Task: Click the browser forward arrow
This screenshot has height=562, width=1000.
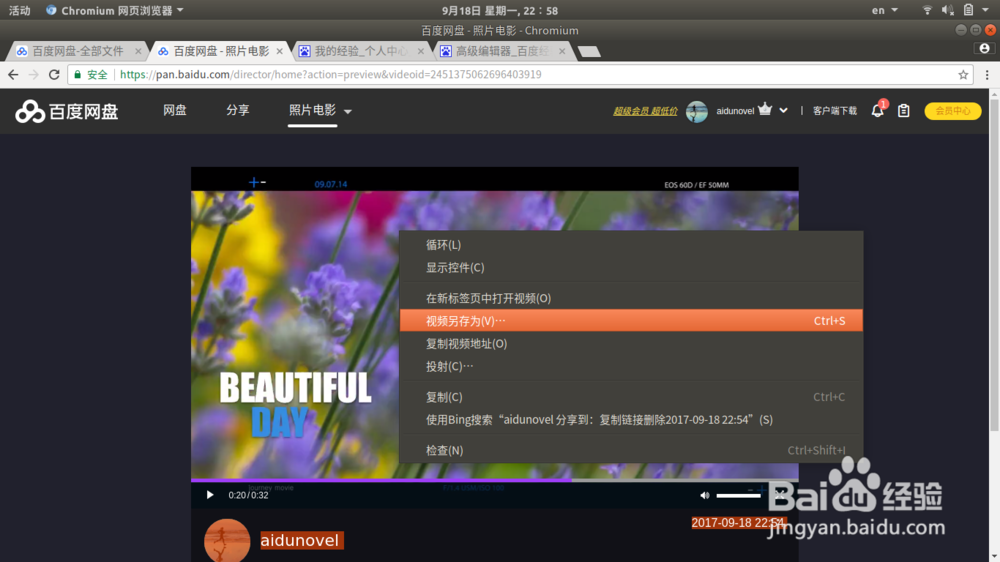Action: (x=34, y=75)
